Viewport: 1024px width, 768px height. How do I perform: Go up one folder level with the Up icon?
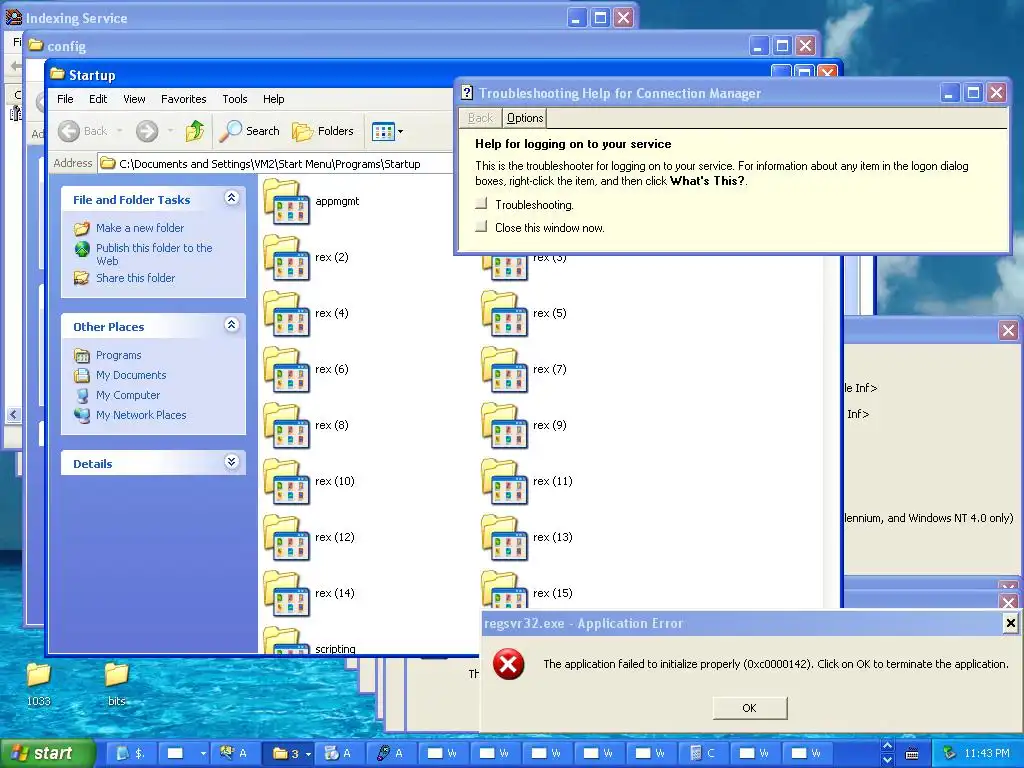194,131
